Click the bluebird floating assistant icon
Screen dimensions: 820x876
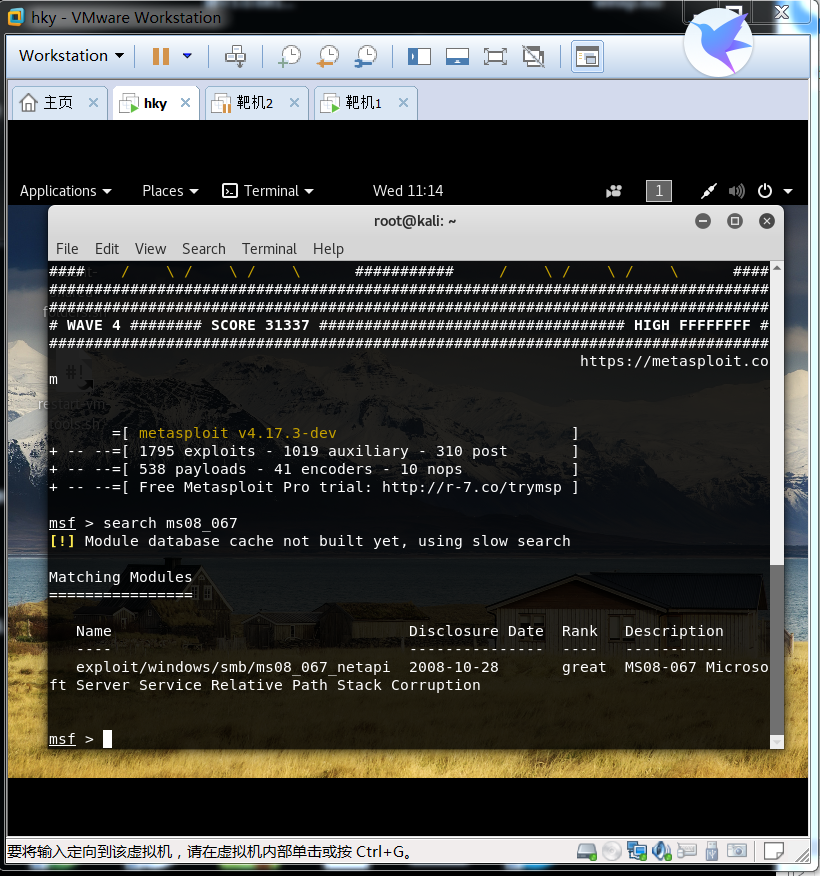718,42
